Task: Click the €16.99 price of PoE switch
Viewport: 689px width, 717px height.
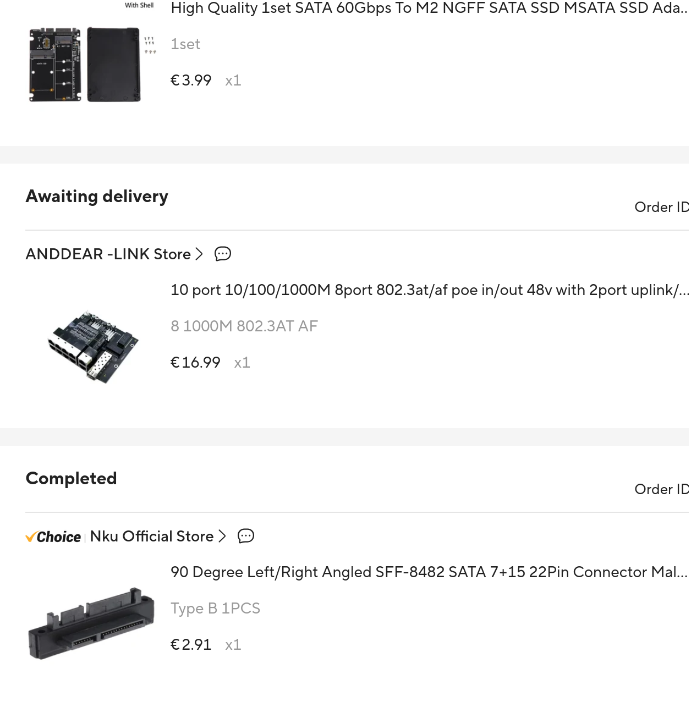Action: (196, 362)
